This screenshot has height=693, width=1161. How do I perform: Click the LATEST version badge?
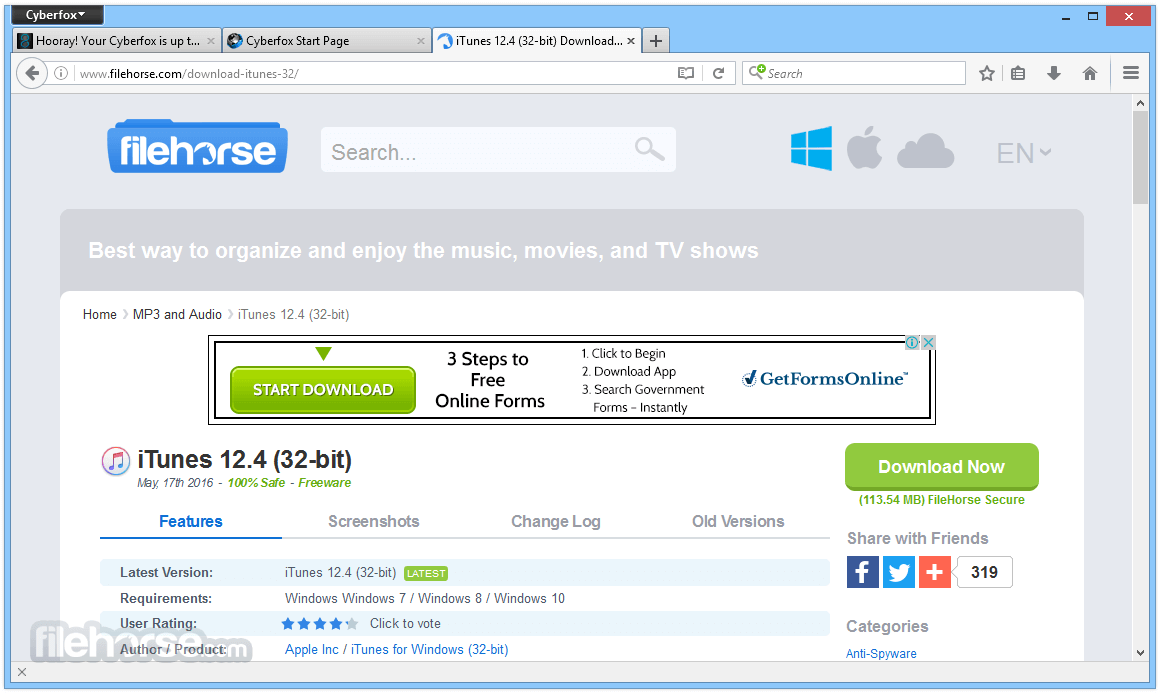pyautogui.click(x=426, y=573)
